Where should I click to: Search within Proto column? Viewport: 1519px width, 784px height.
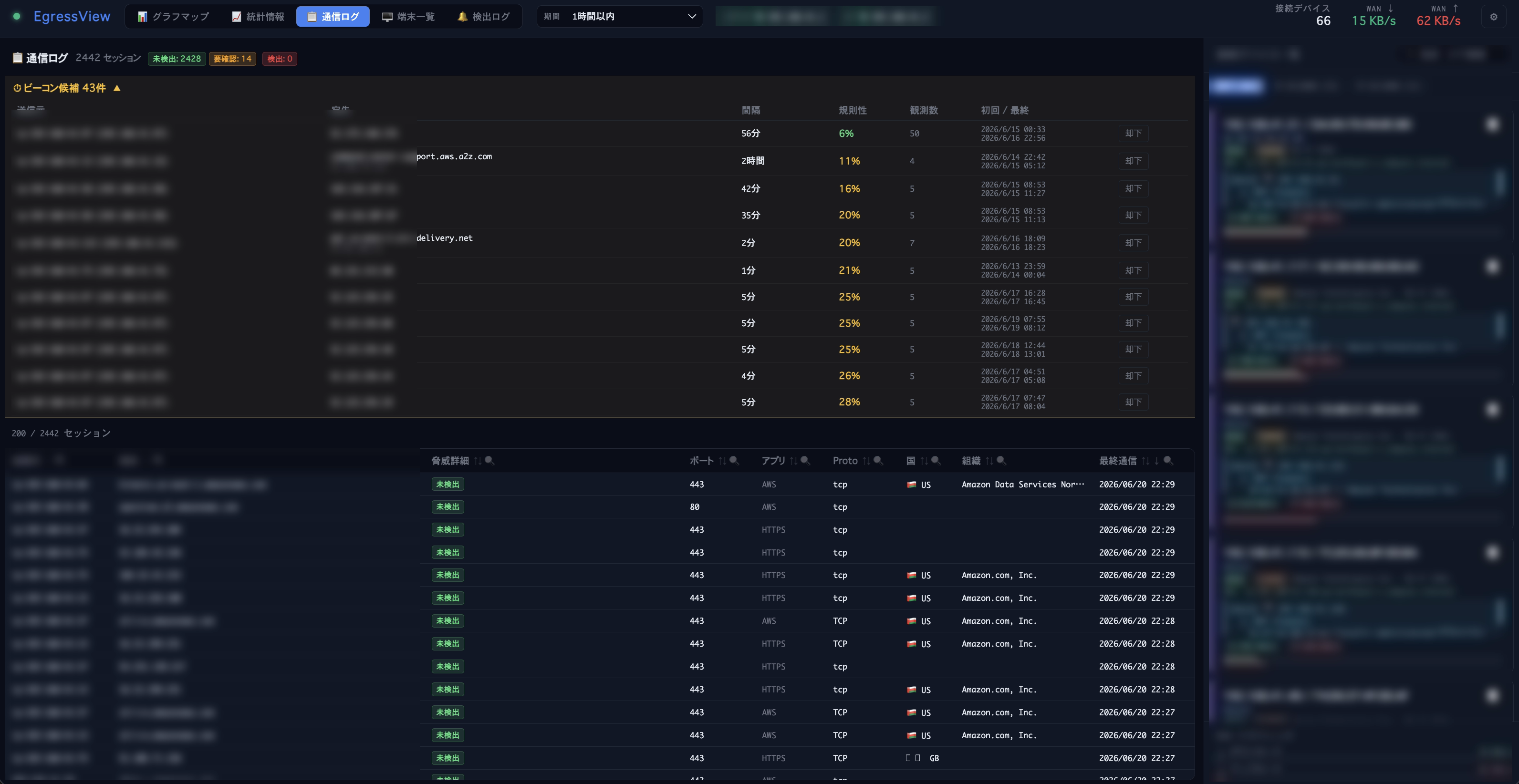pos(878,460)
